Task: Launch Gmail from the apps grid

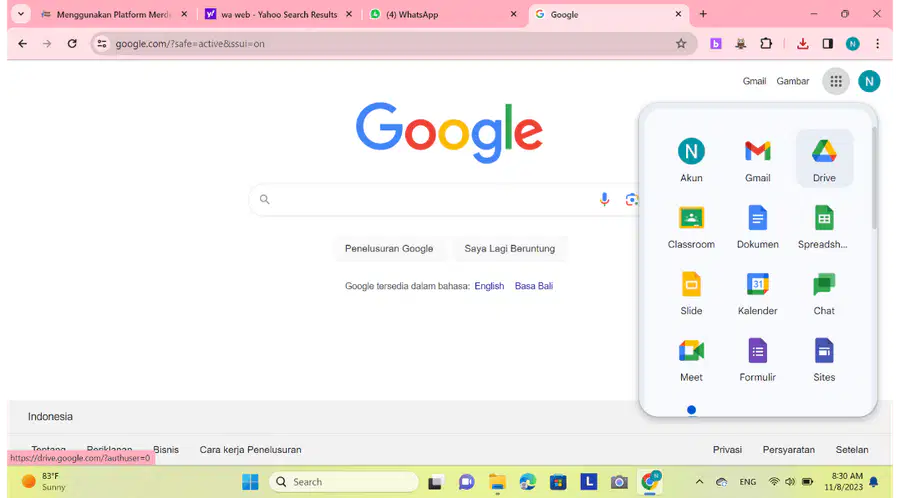Action: pos(757,158)
